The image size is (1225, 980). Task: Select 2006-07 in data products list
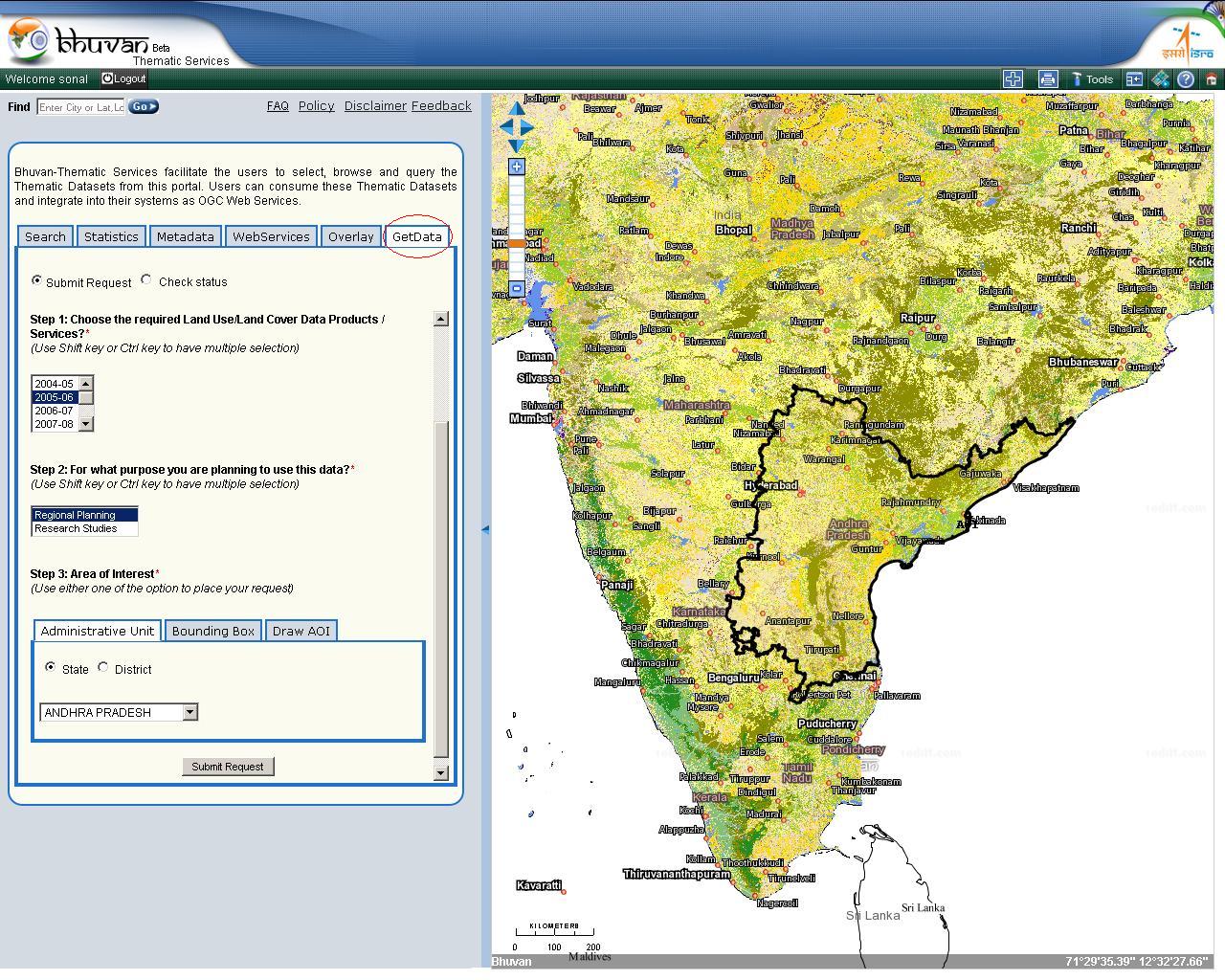[55, 411]
